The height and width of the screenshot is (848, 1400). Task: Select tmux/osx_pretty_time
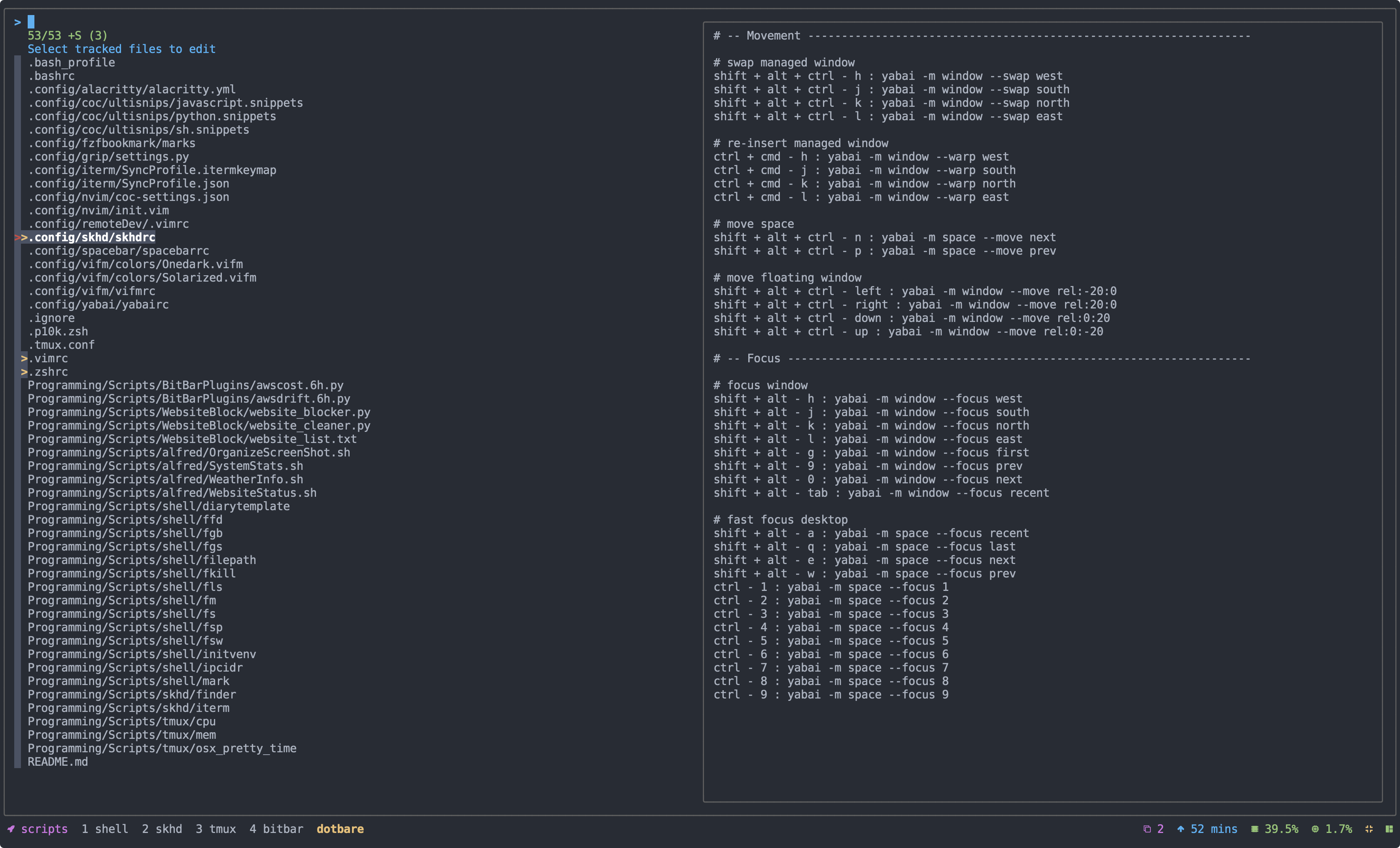[162, 749]
